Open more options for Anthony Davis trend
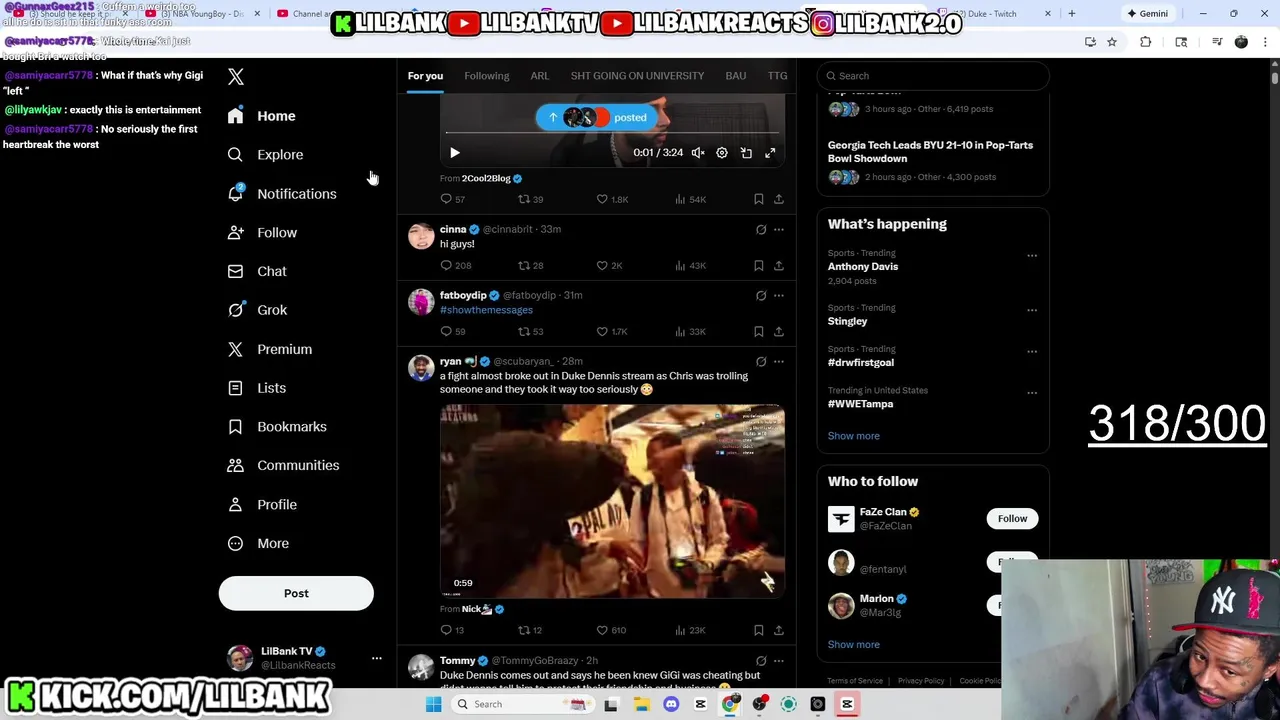 point(1032,256)
